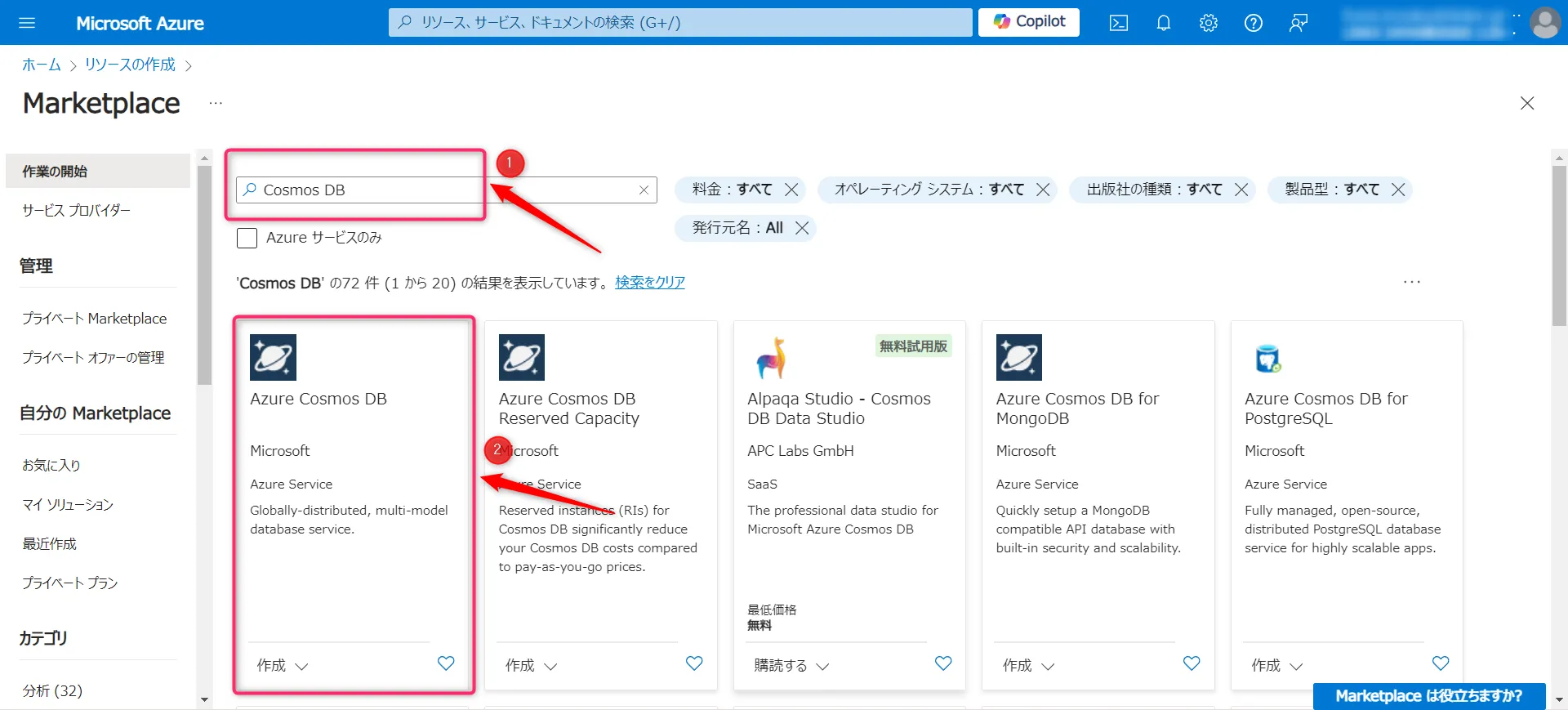Open the results ellipsis options menu
1568x710 pixels.
pyautogui.click(x=1412, y=282)
